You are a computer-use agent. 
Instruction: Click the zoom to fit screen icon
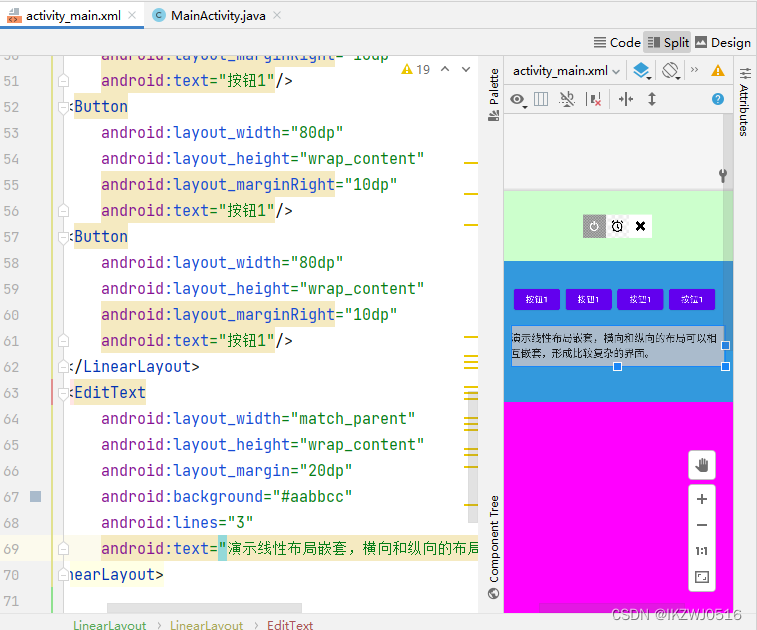tap(701, 577)
